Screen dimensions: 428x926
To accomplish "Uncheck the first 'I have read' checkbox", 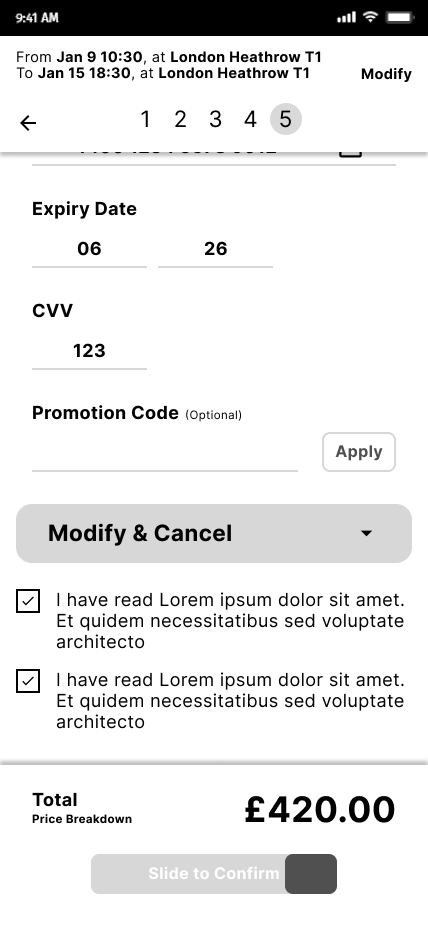I will click(28, 601).
